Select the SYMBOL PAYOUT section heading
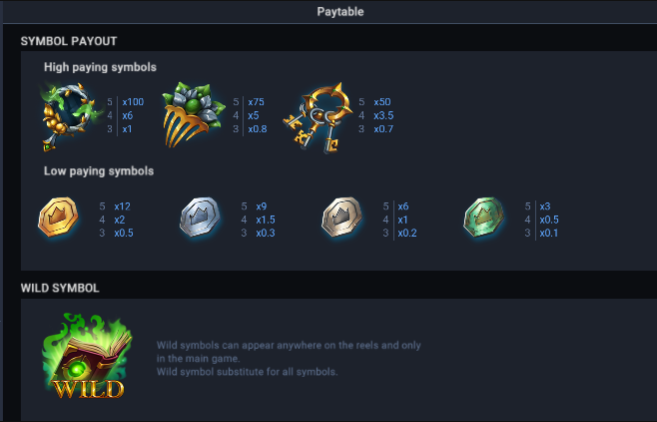 point(69,41)
